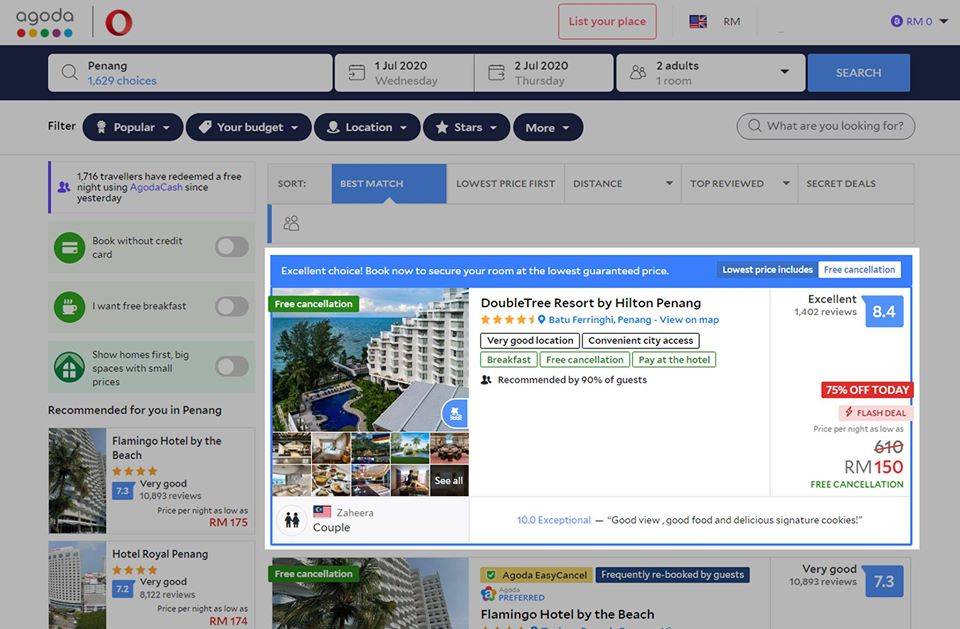
Task: Click the map pin icon beside Batu Ferringhi
Action: click(541, 320)
